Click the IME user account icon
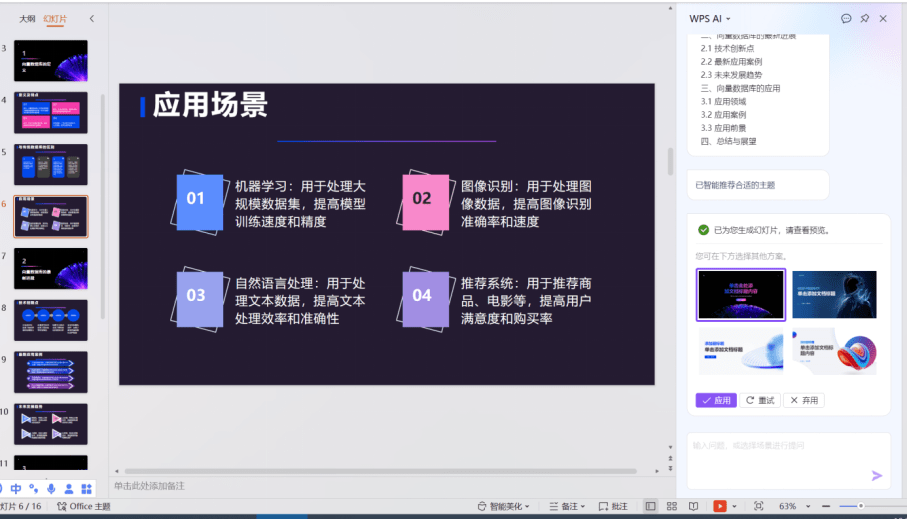 [x=69, y=489]
